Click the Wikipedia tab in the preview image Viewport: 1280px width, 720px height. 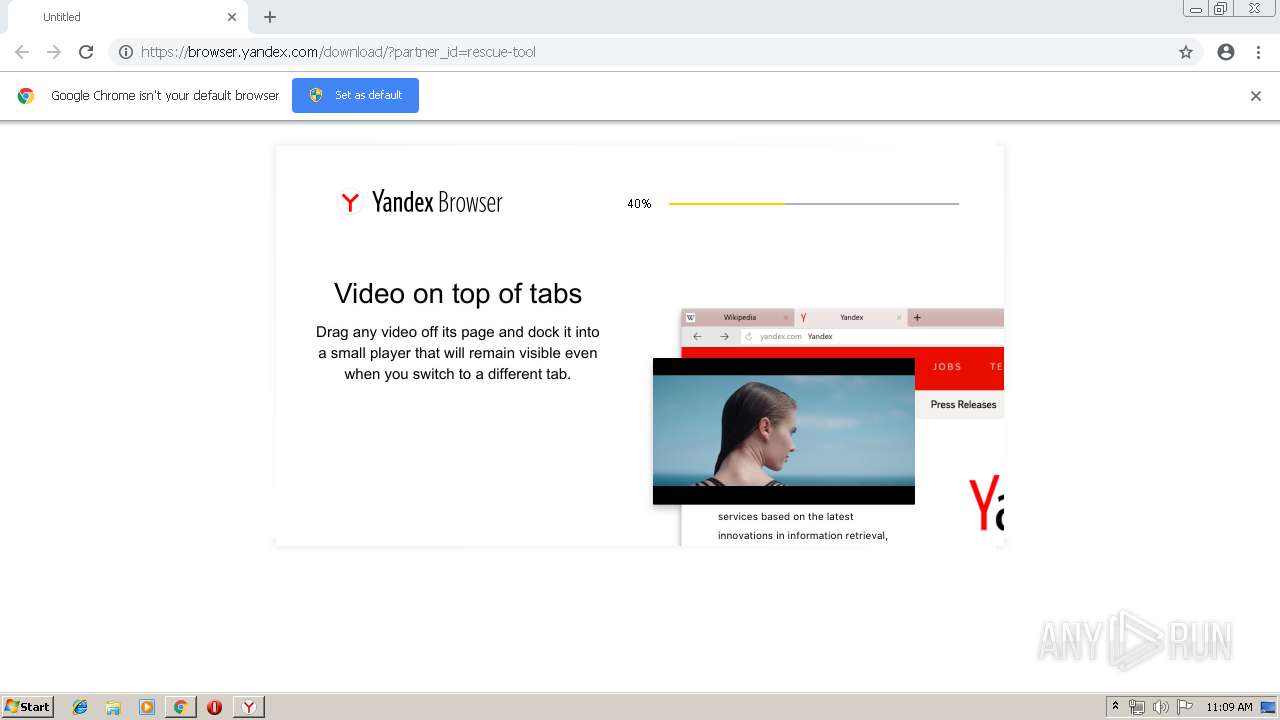738,318
